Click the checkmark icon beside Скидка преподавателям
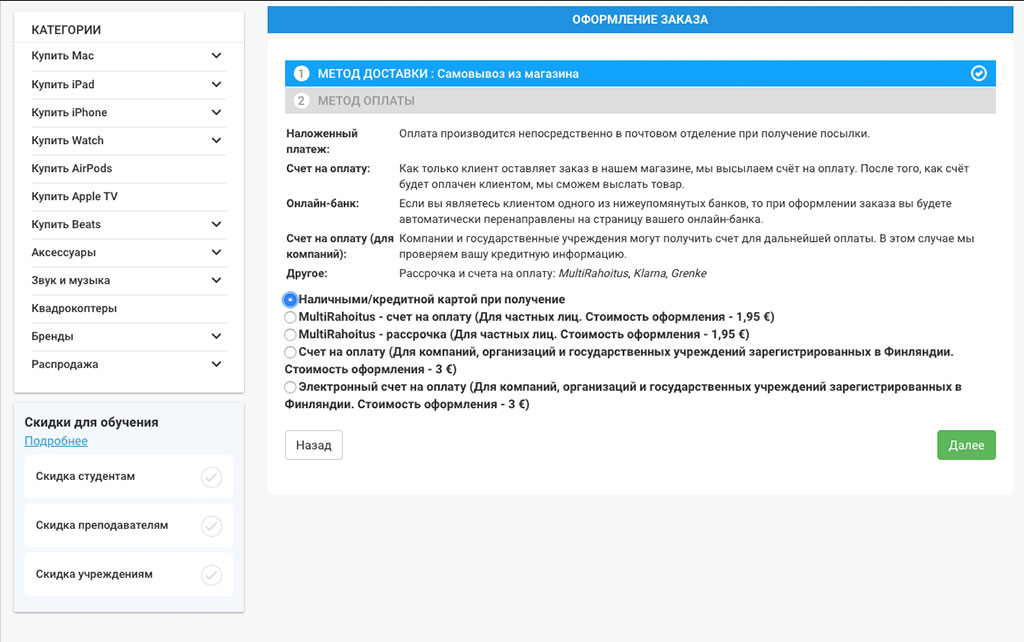 [x=211, y=526]
